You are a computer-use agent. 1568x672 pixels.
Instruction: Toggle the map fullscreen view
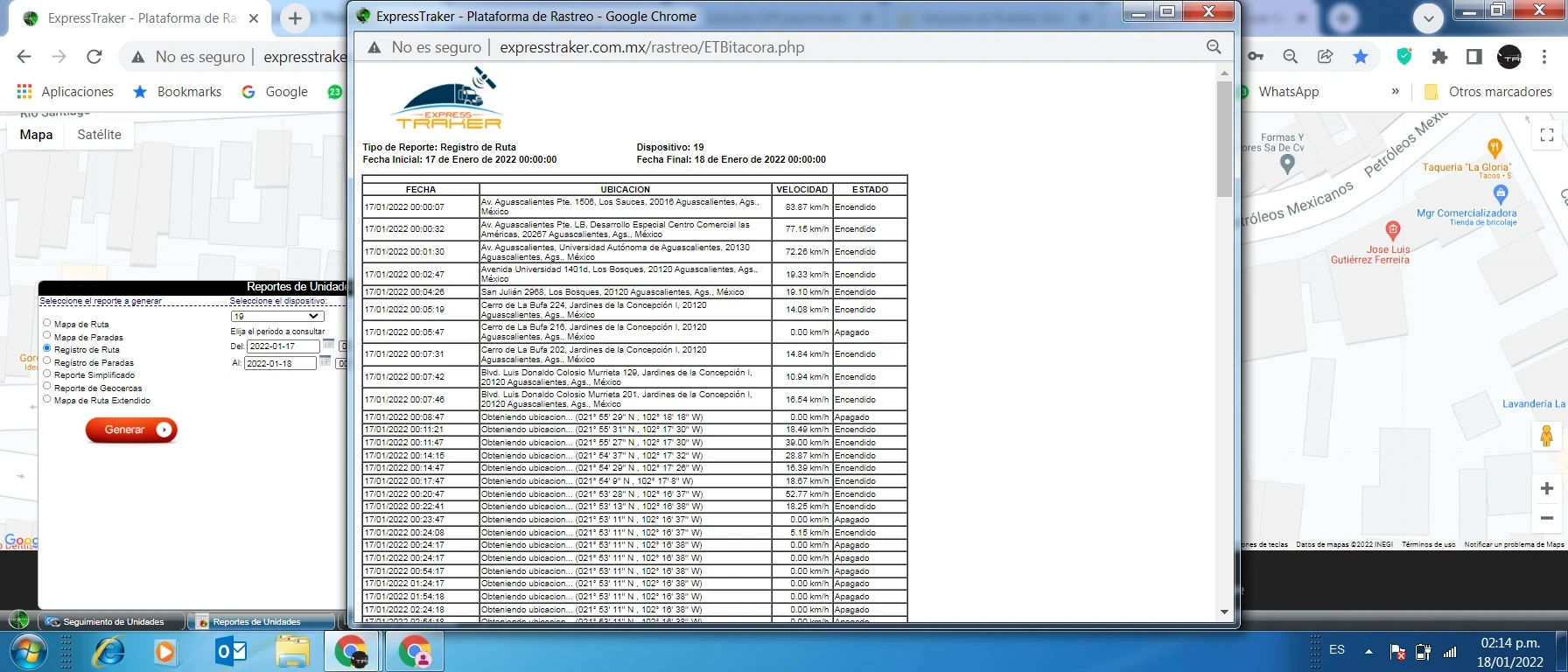click(1547, 135)
